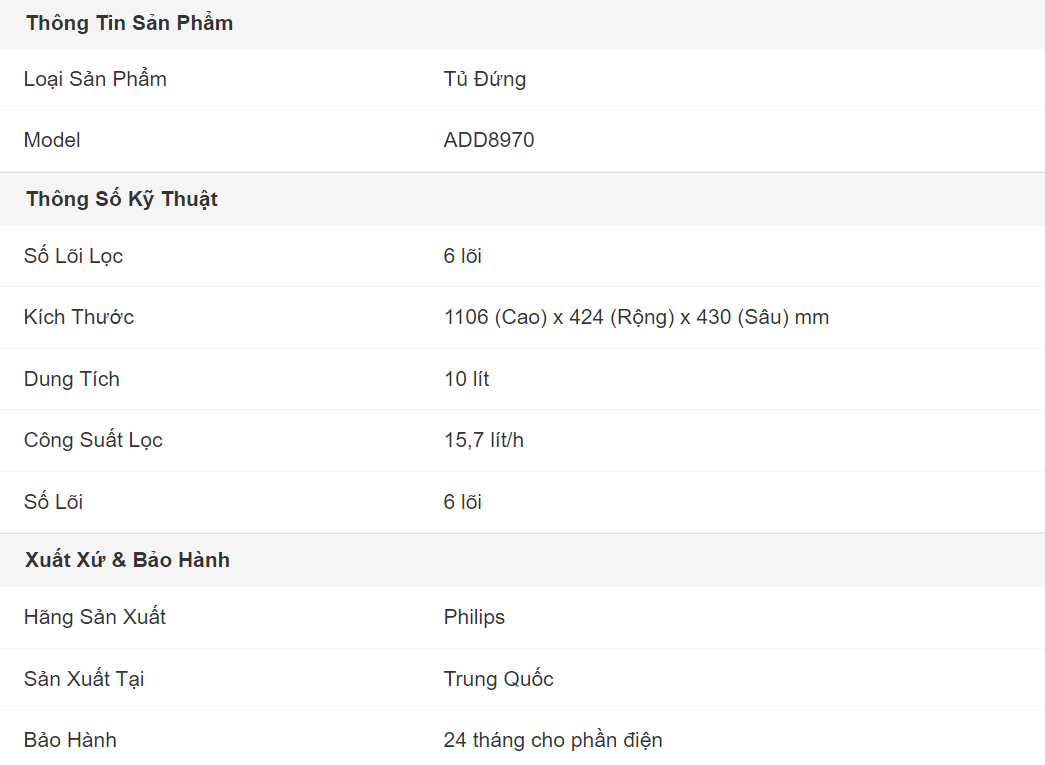
Task: Select the ADD8970 model number
Action: (x=489, y=140)
